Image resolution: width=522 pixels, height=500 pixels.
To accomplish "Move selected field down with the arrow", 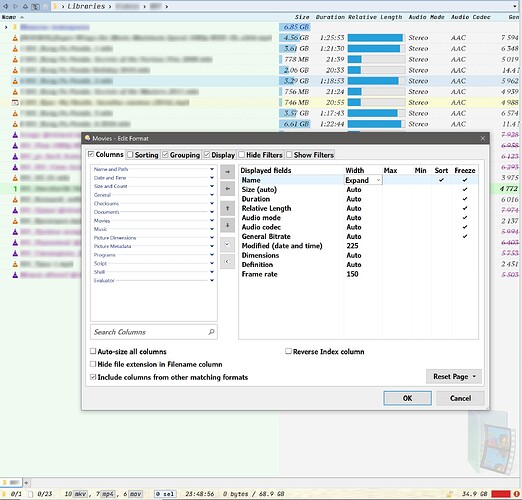I will (x=227, y=225).
